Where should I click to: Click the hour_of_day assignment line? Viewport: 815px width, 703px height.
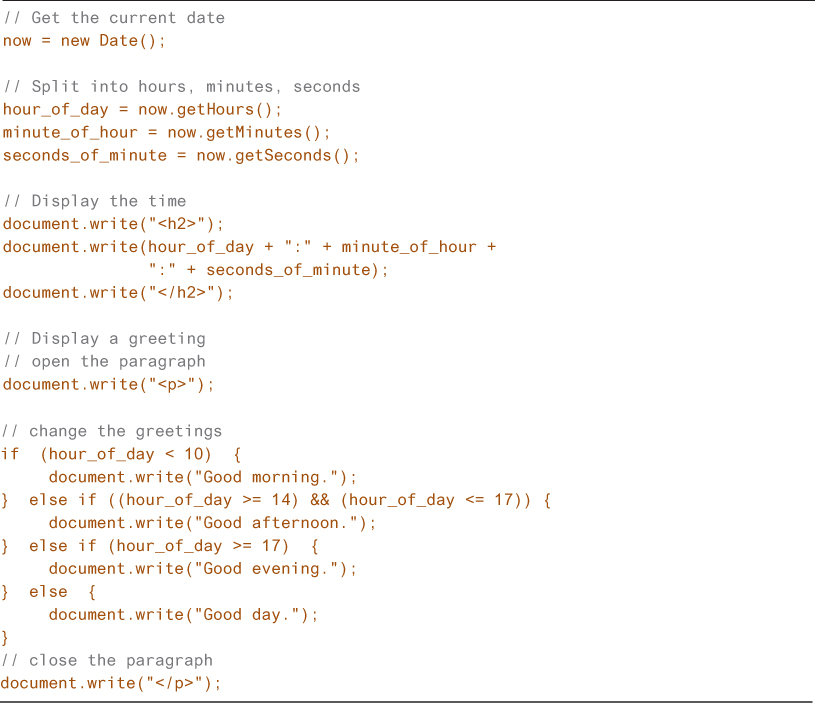point(143,110)
